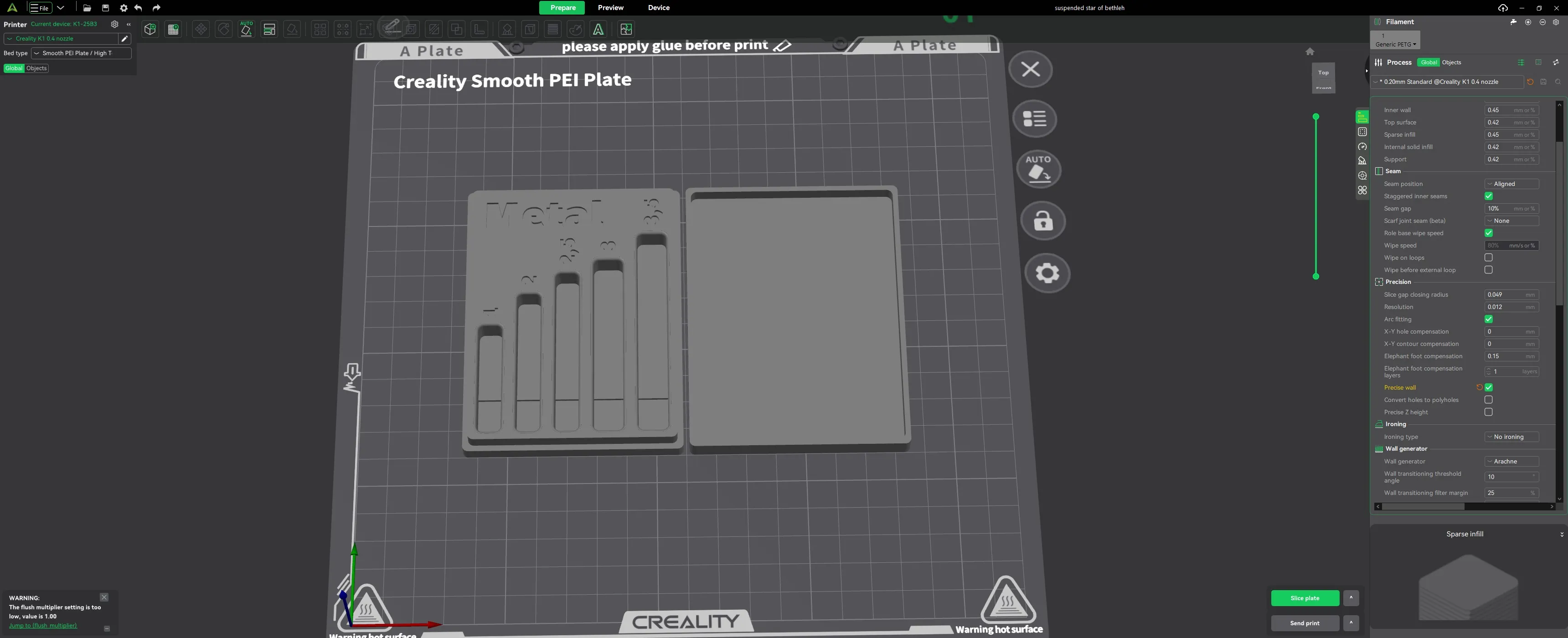Click the add filament plus icon
Screen dimensions: 1568x638
tap(1528, 22)
